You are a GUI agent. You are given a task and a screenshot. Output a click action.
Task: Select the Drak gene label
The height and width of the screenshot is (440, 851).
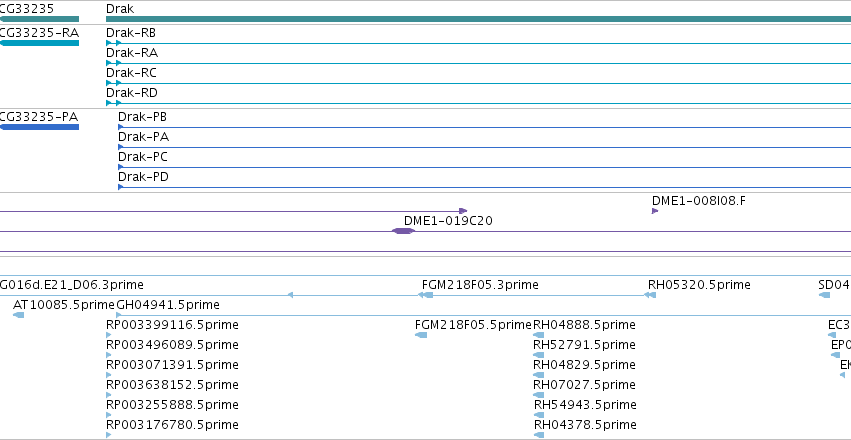click(120, 9)
